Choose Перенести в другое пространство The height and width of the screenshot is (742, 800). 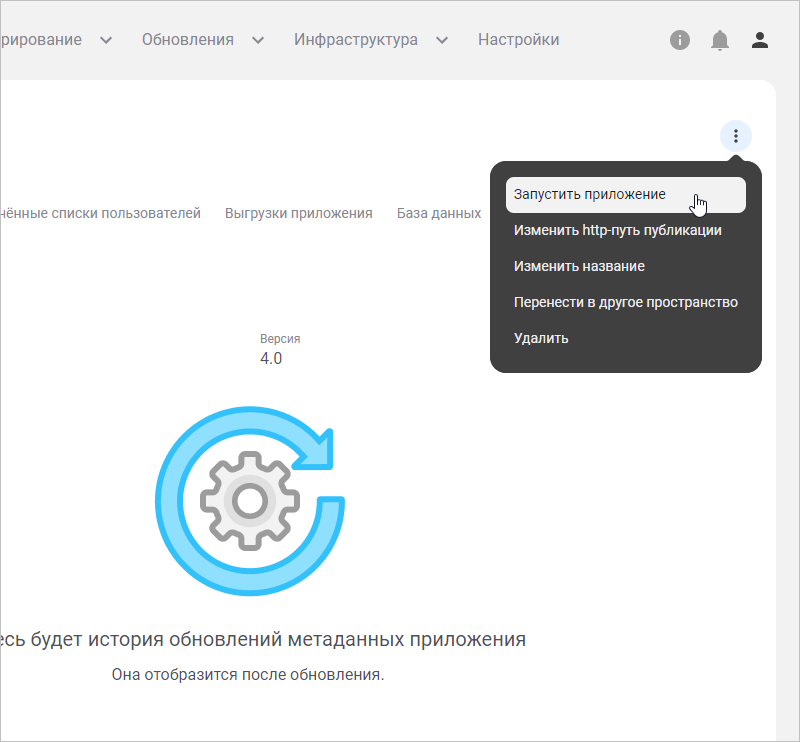coord(625,302)
